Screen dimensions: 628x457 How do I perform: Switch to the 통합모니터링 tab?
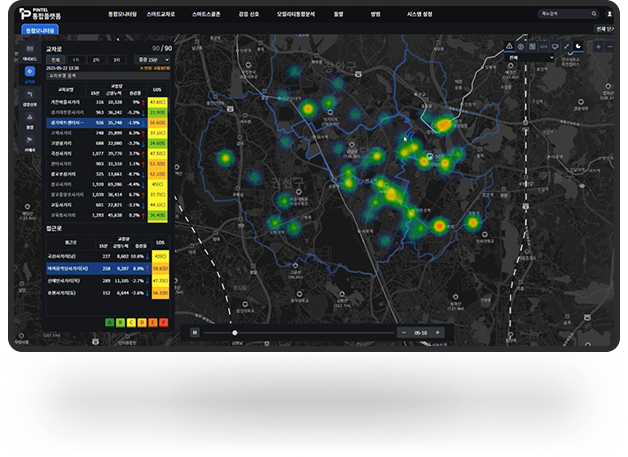coord(39,31)
